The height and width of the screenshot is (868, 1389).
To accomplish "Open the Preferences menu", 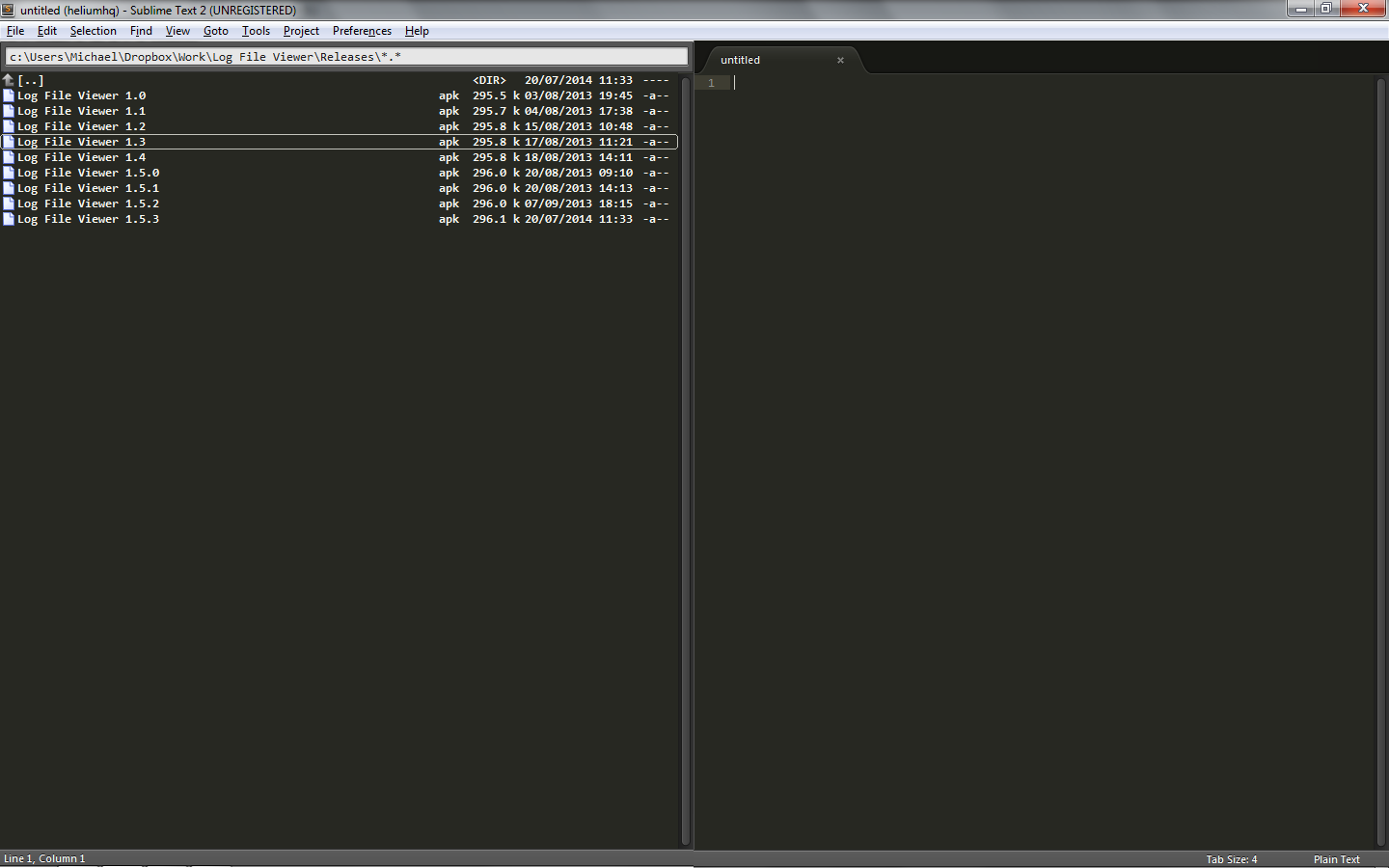I will pyautogui.click(x=362, y=31).
